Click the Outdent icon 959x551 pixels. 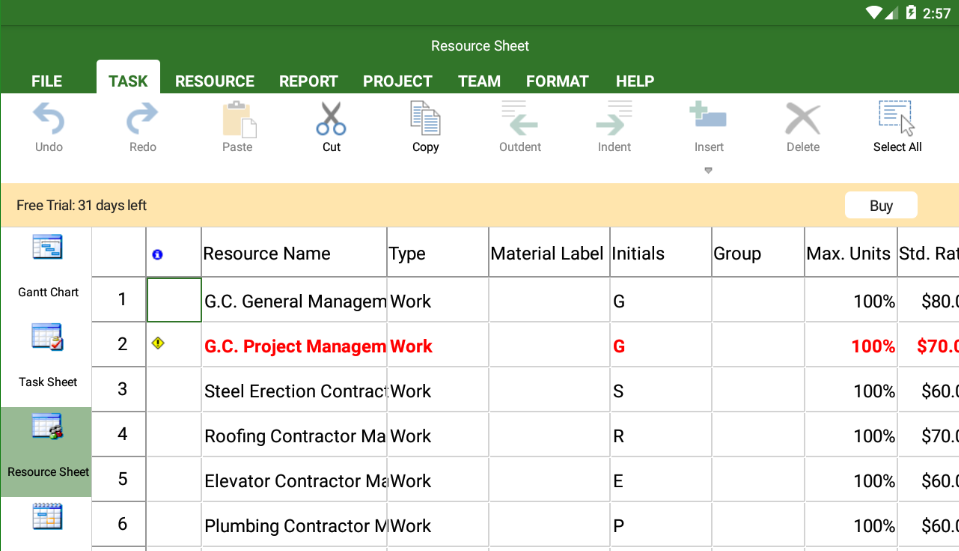[519, 118]
